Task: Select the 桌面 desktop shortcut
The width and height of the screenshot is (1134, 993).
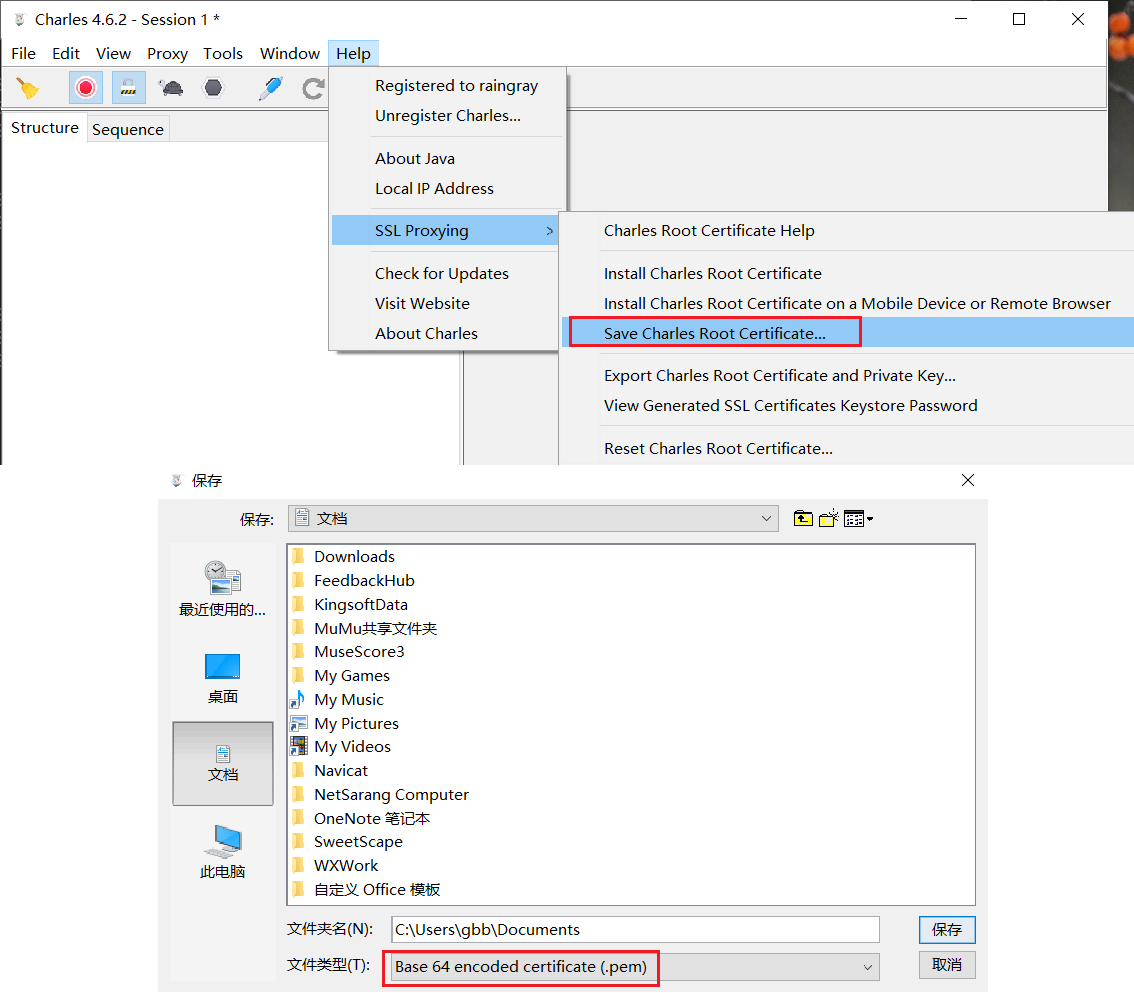Action: click(222, 678)
